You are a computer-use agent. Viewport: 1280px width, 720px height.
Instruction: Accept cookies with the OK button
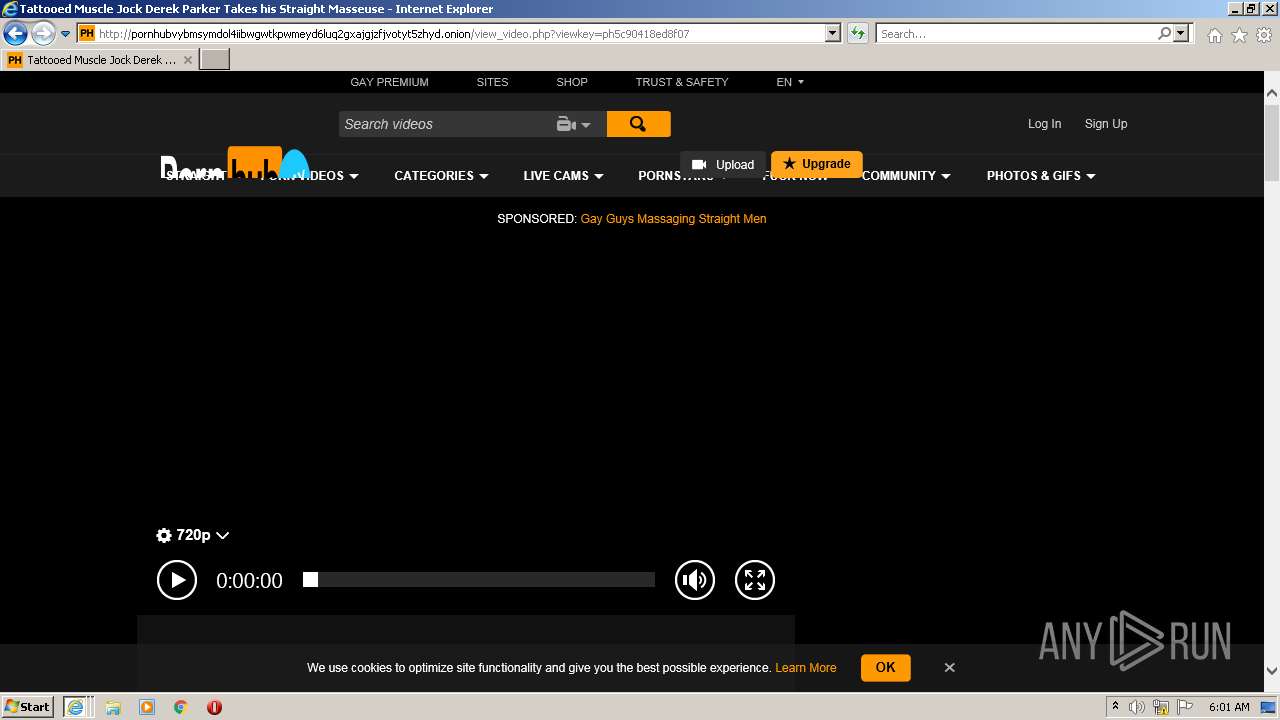tap(885, 668)
